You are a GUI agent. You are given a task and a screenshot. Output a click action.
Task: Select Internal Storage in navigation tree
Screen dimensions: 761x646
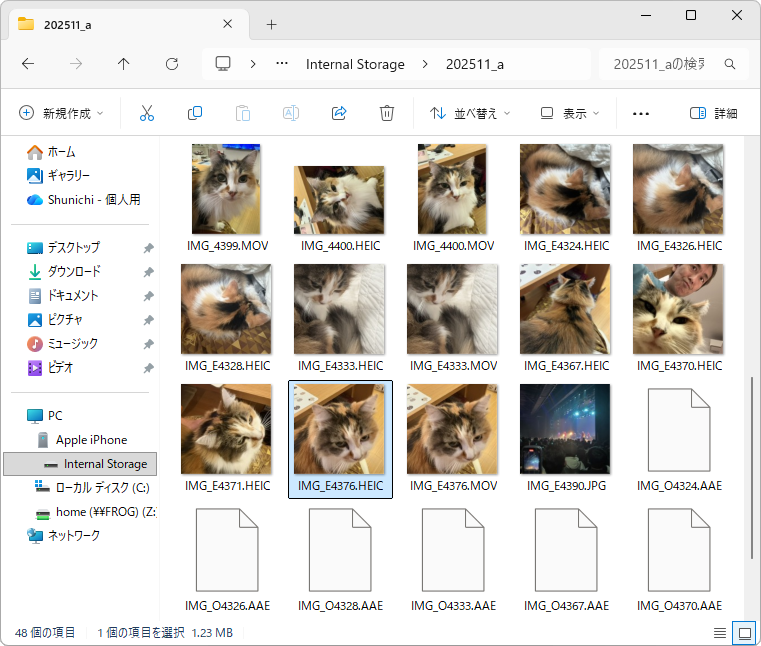coord(80,464)
